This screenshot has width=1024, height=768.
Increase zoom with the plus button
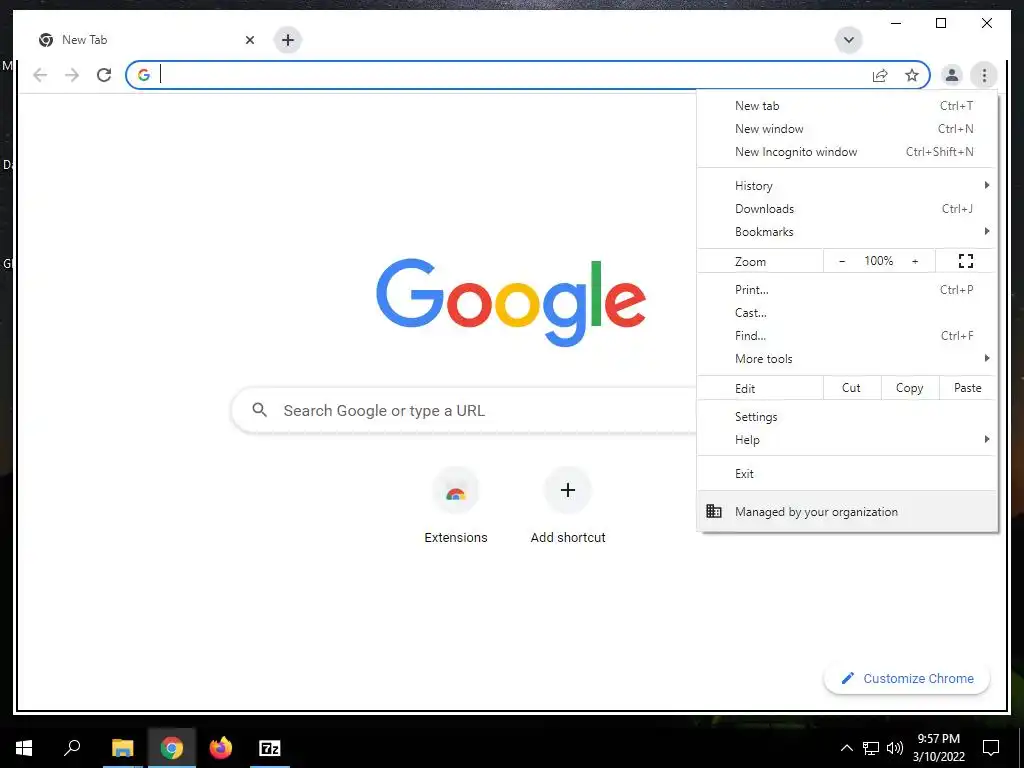[915, 261]
